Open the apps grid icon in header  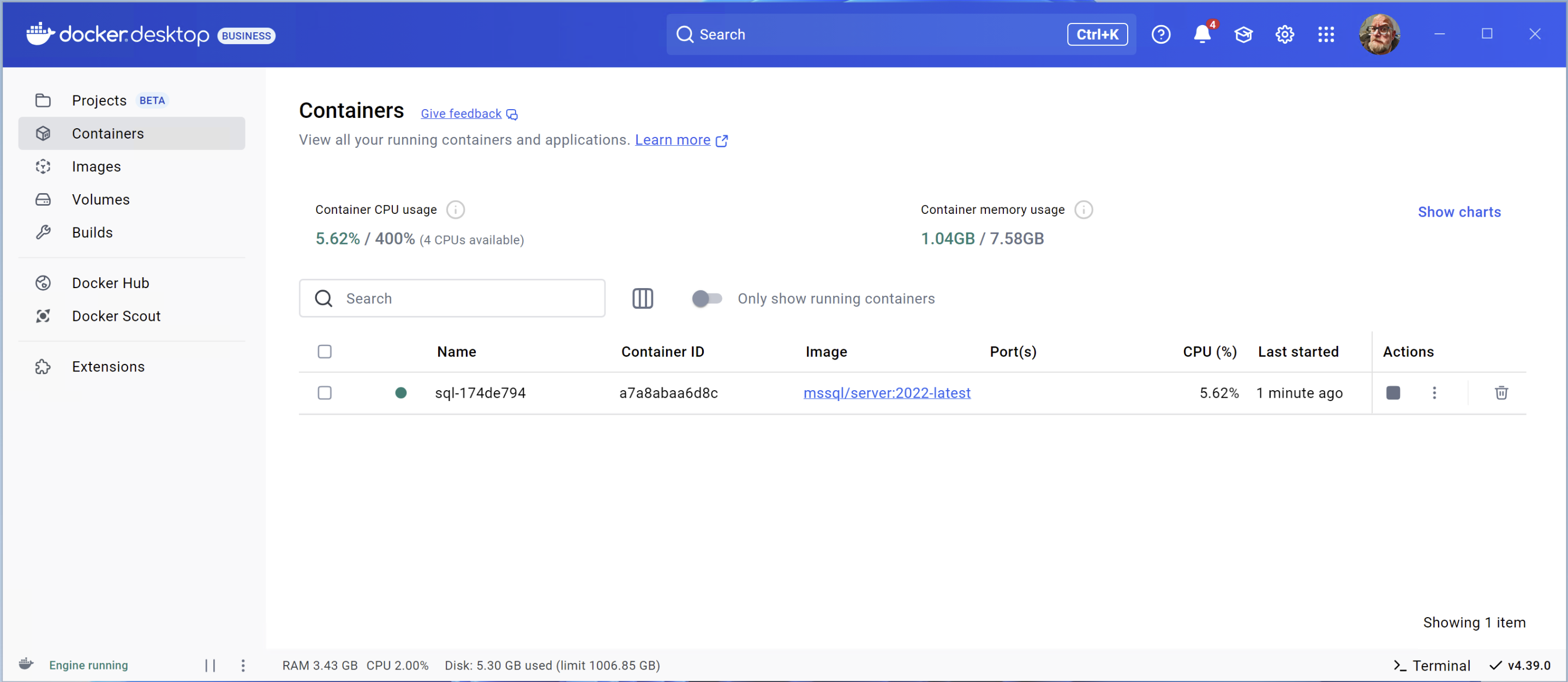(x=1326, y=34)
